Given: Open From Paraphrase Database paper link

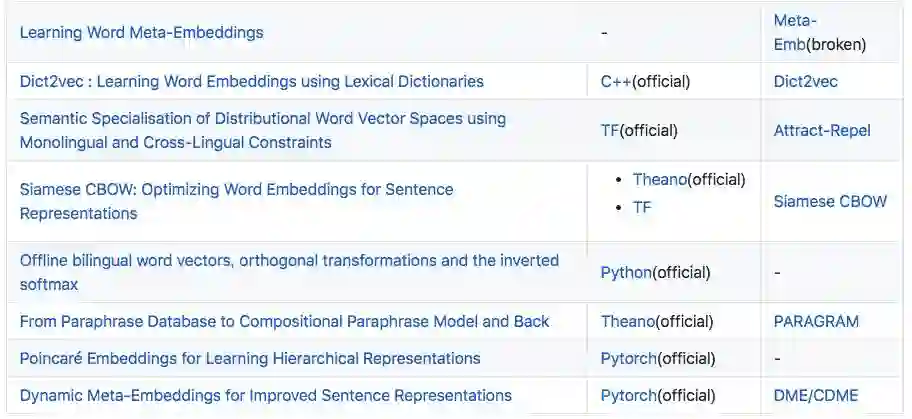Looking at the screenshot, I should tap(284, 321).
